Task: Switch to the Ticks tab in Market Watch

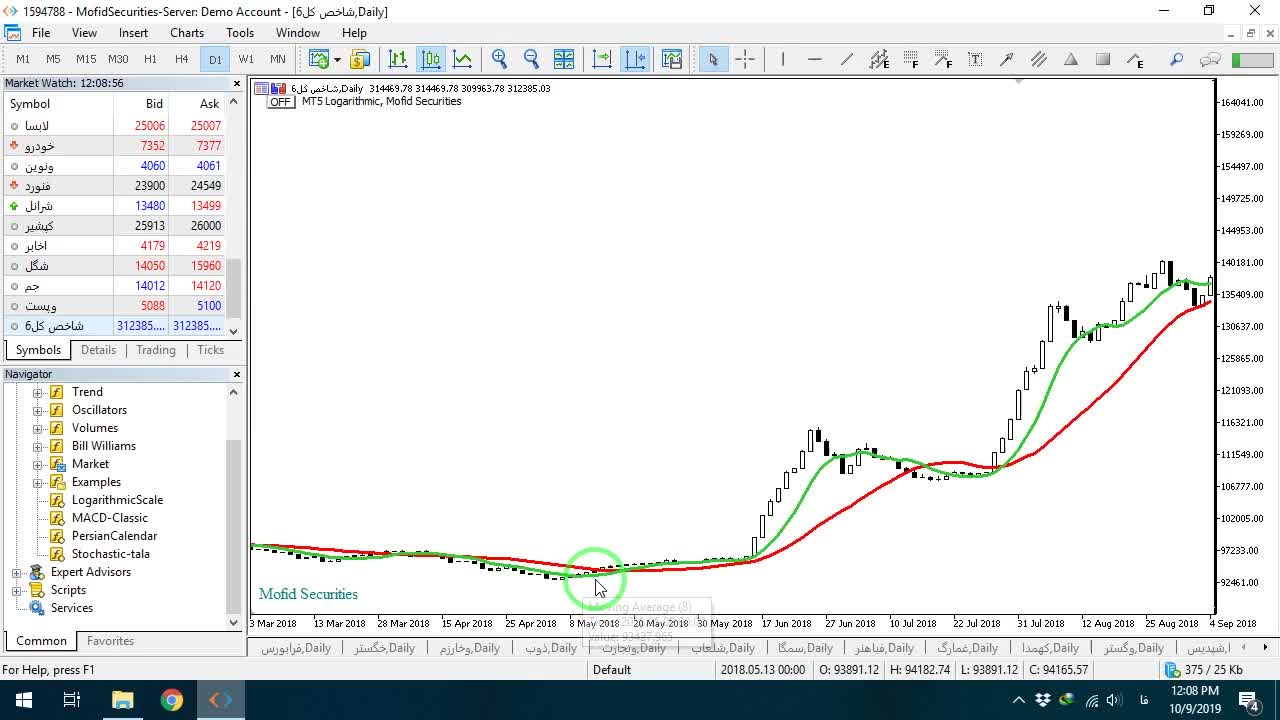Action: 210,350
